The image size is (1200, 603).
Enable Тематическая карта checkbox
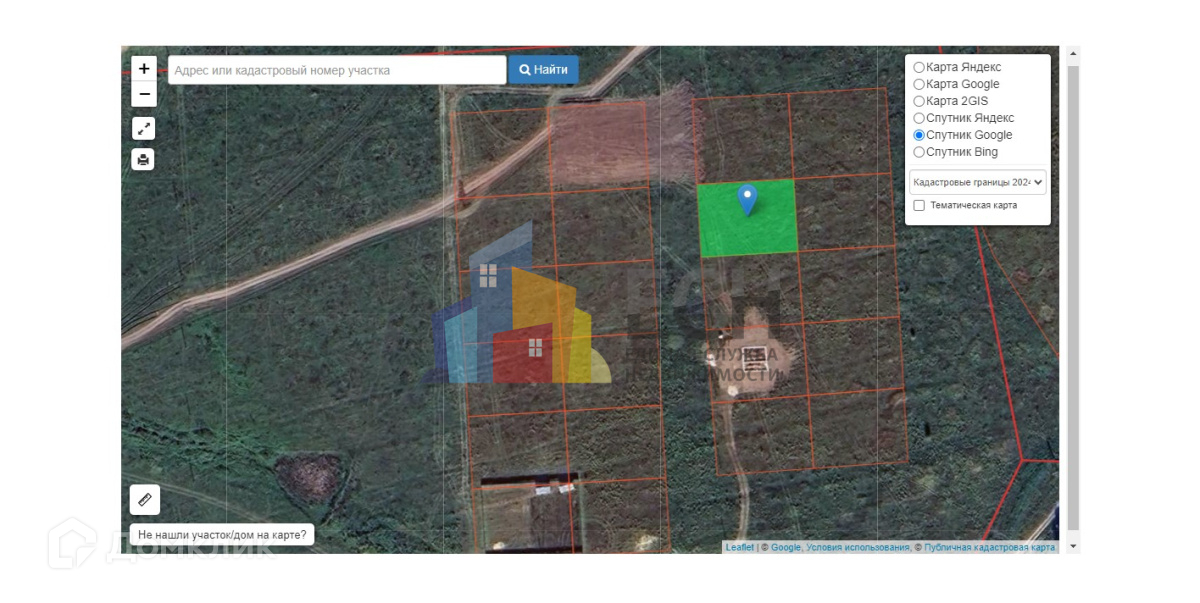[919, 205]
